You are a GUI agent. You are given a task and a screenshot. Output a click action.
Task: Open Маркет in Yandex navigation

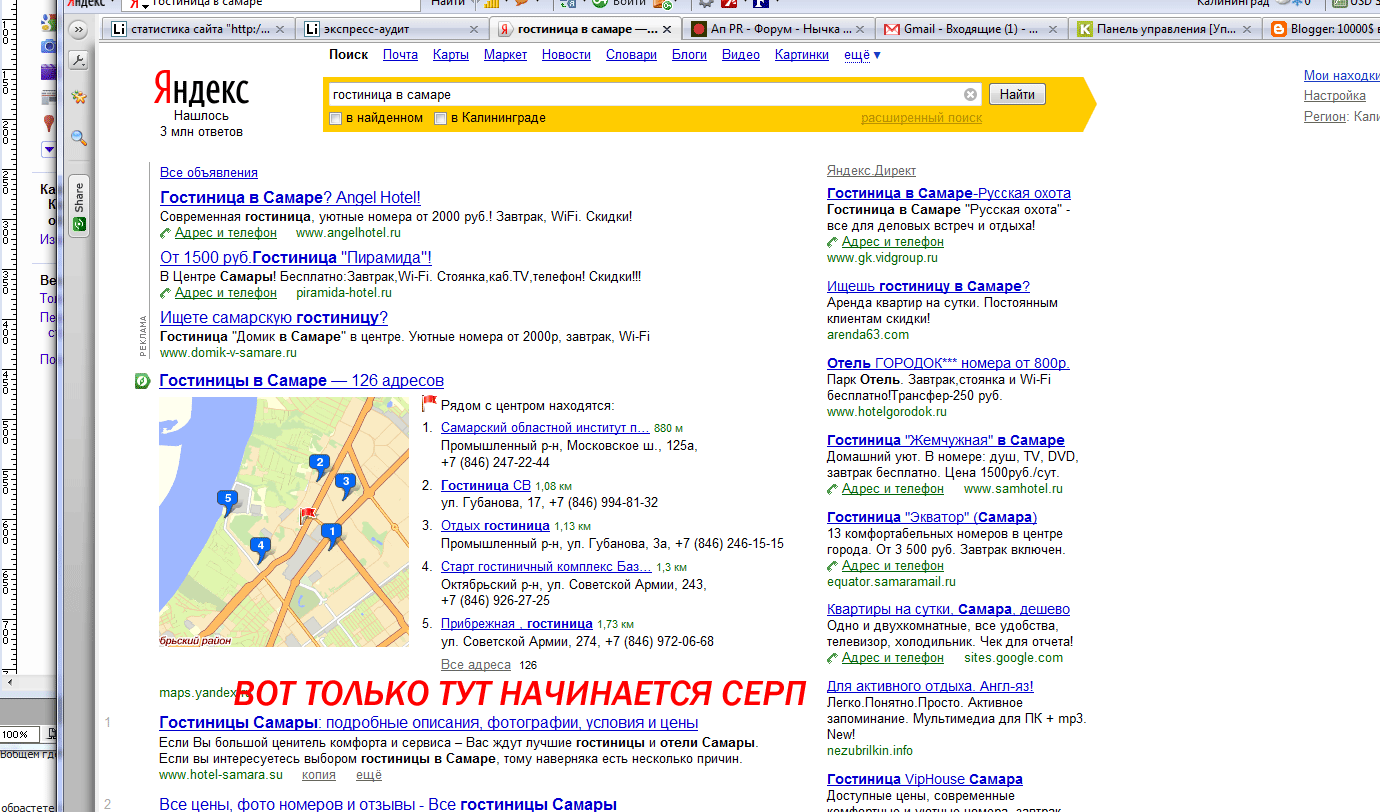click(505, 55)
